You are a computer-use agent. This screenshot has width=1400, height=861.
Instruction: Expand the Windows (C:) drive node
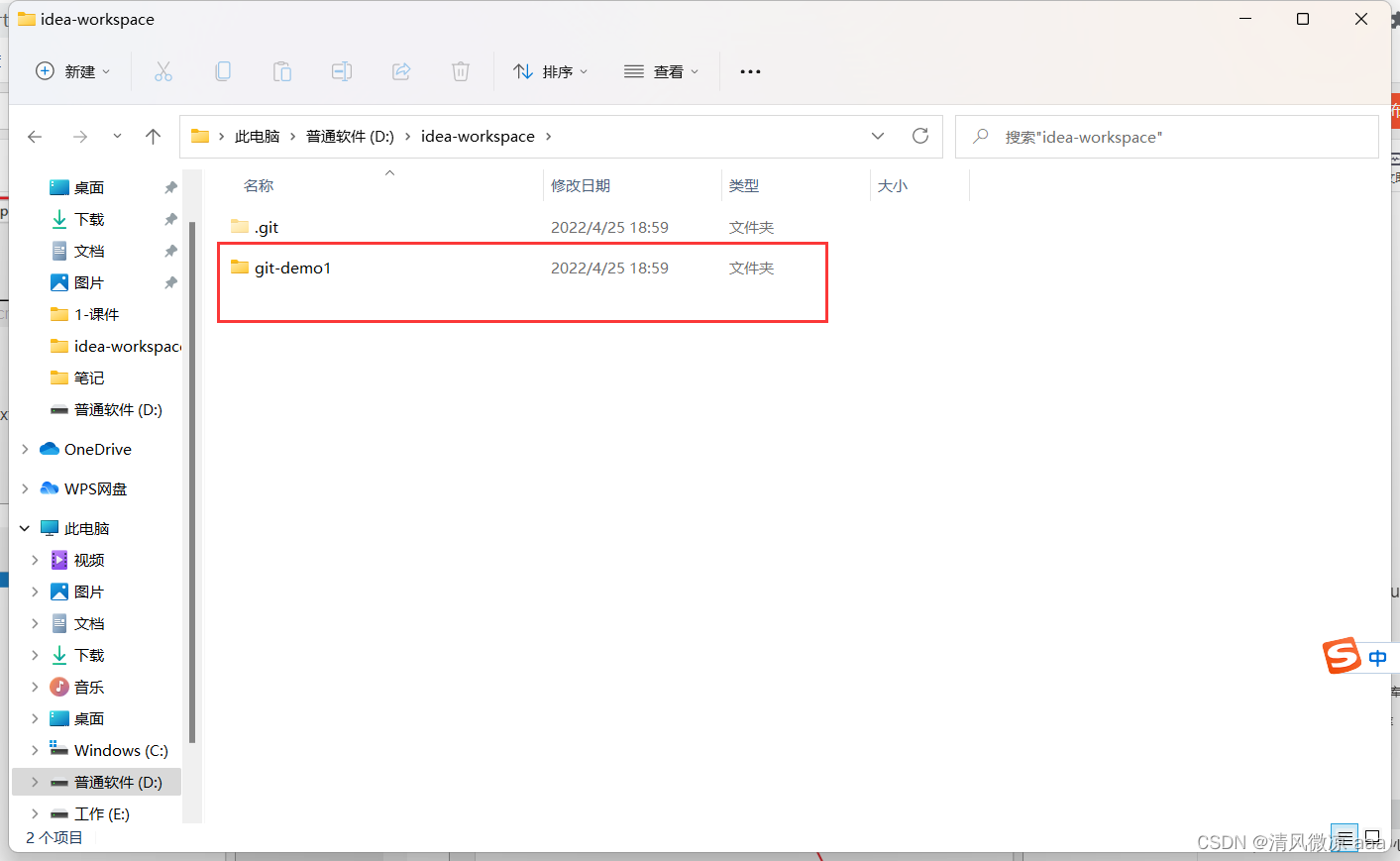pyautogui.click(x=35, y=750)
